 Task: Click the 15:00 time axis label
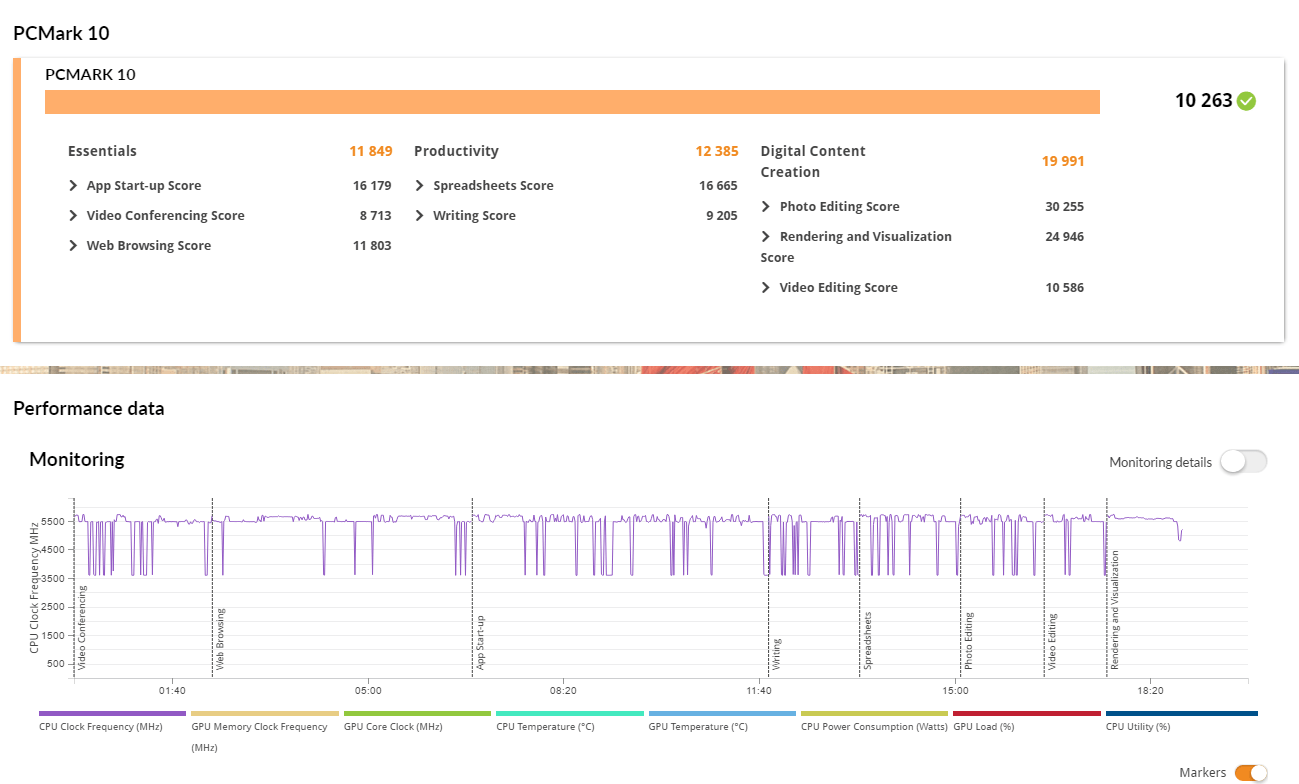click(x=955, y=691)
